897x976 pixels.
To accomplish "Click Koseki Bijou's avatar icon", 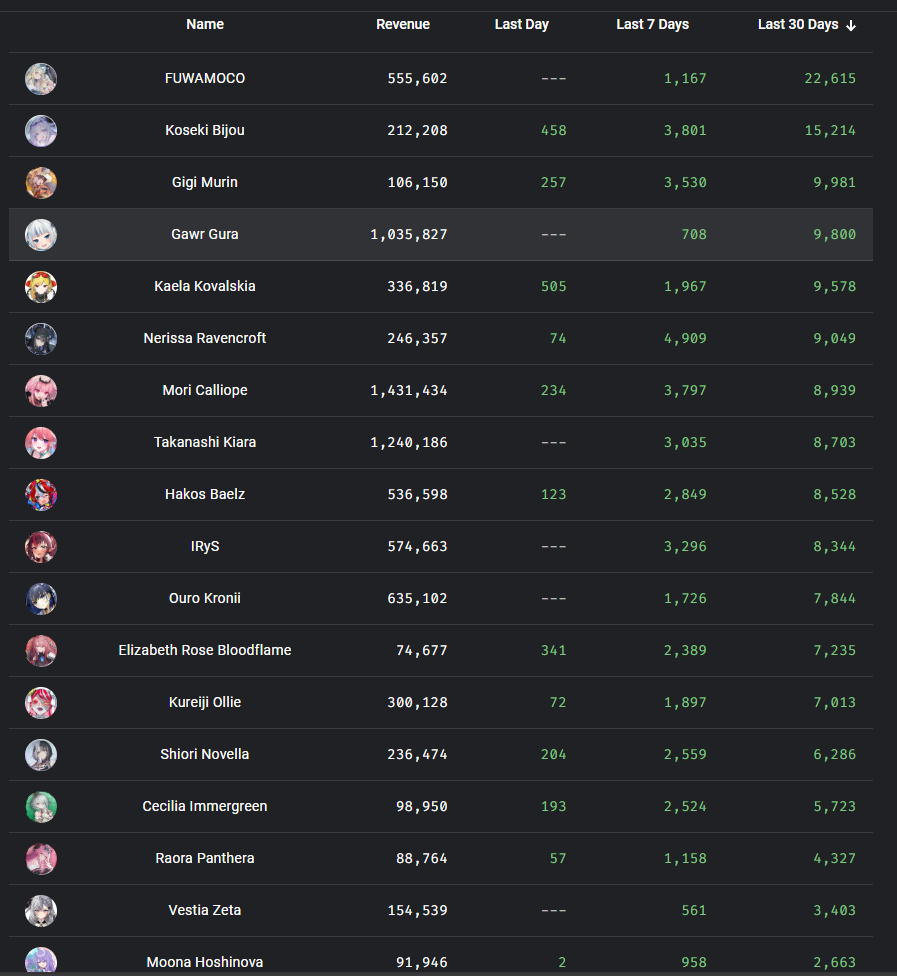I will pos(41,131).
